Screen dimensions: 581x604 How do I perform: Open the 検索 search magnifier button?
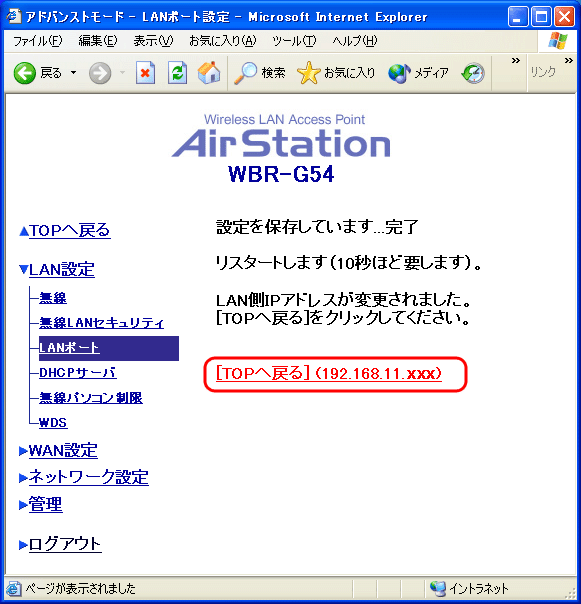click(x=260, y=73)
